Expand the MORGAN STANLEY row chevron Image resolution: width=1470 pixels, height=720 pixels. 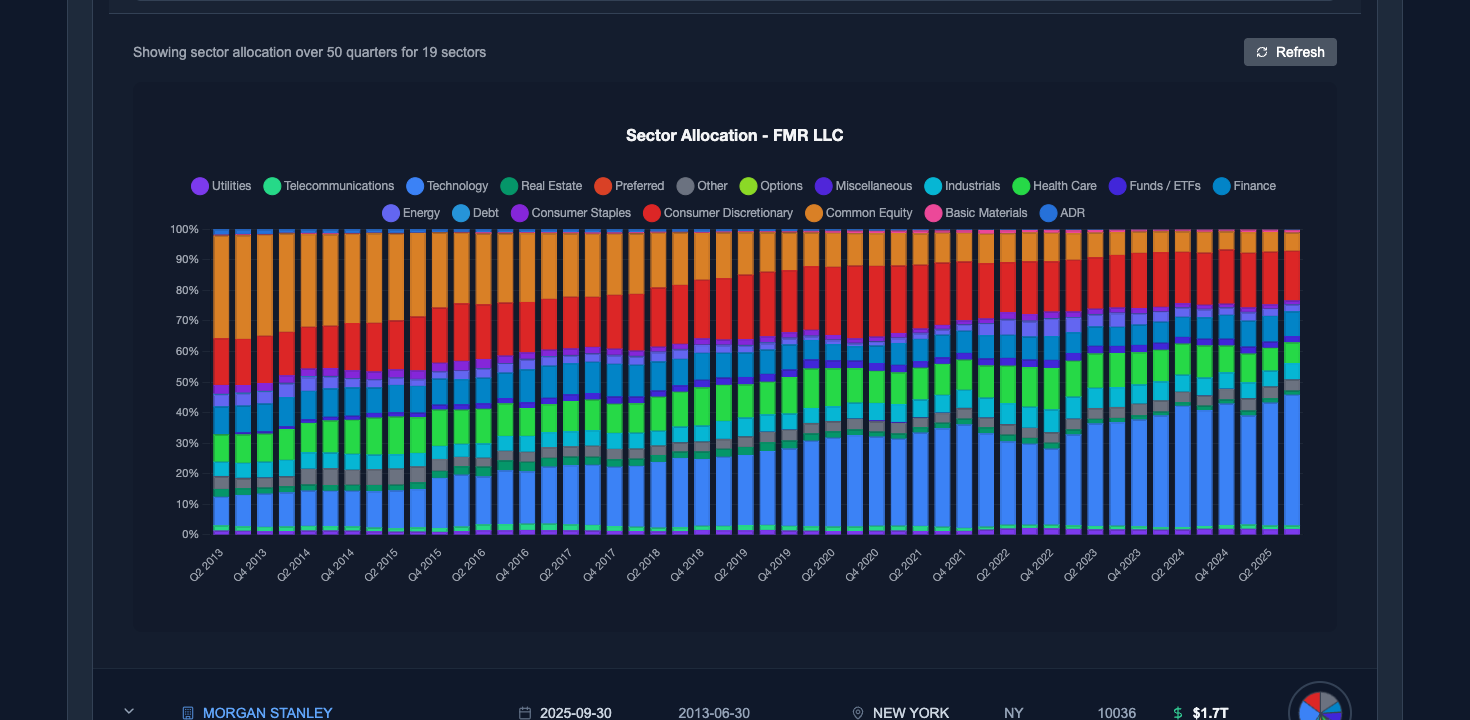[x=128, y=710]
